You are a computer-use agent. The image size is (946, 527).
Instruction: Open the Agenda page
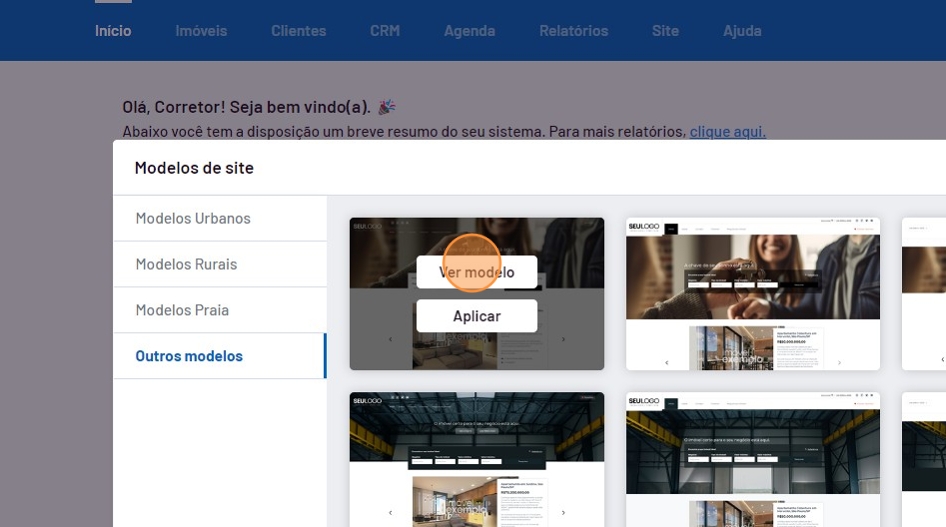(x=469, y=30)
